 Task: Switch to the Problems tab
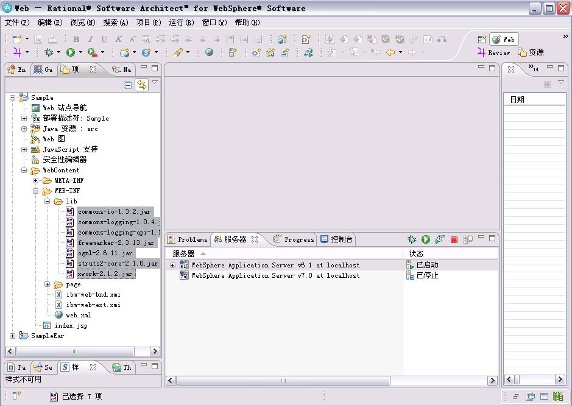[x=188, y=240]
